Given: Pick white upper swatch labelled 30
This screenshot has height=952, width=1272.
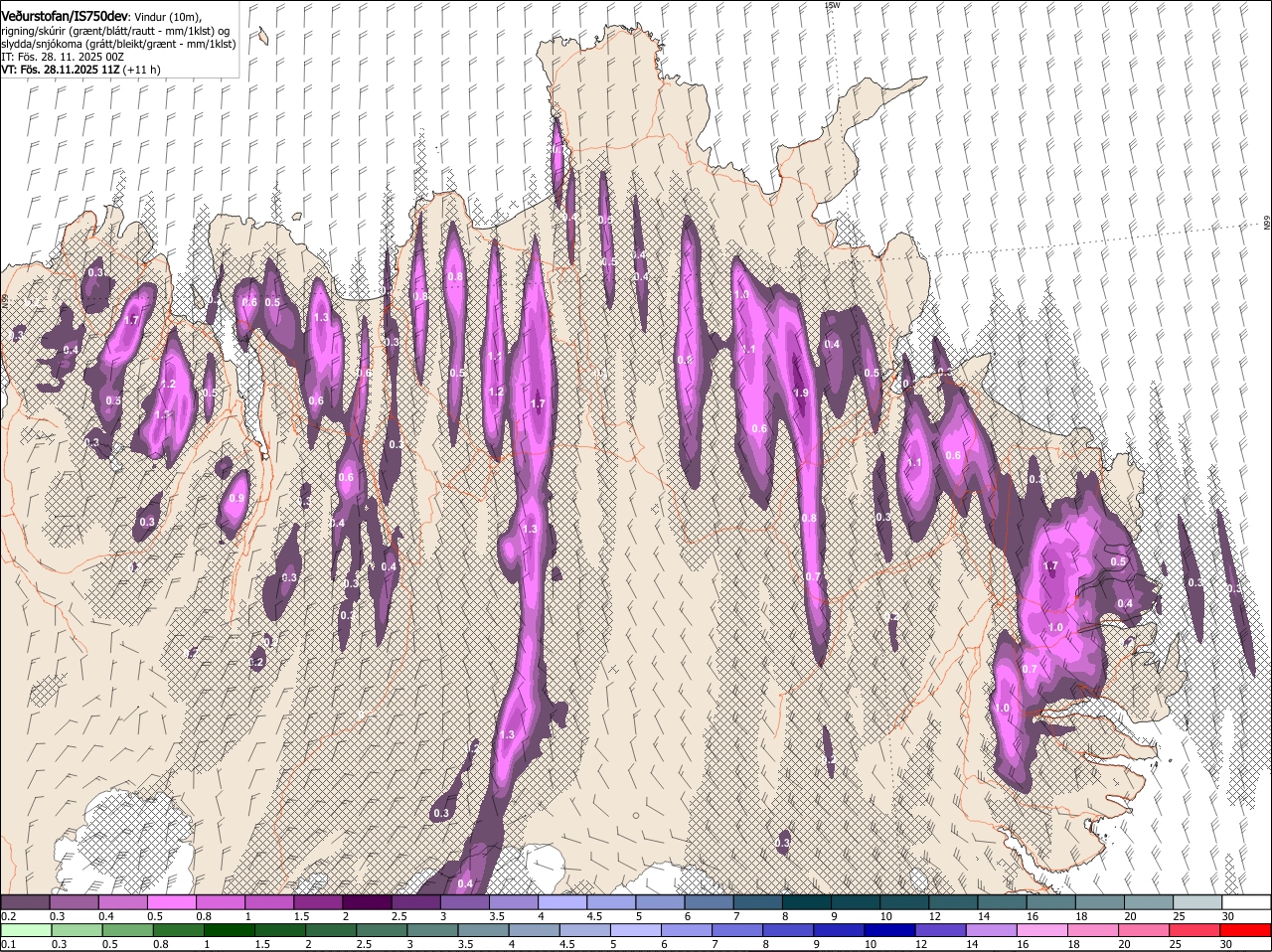Looking at the screenshot, I should click(x=1246, y=902).
